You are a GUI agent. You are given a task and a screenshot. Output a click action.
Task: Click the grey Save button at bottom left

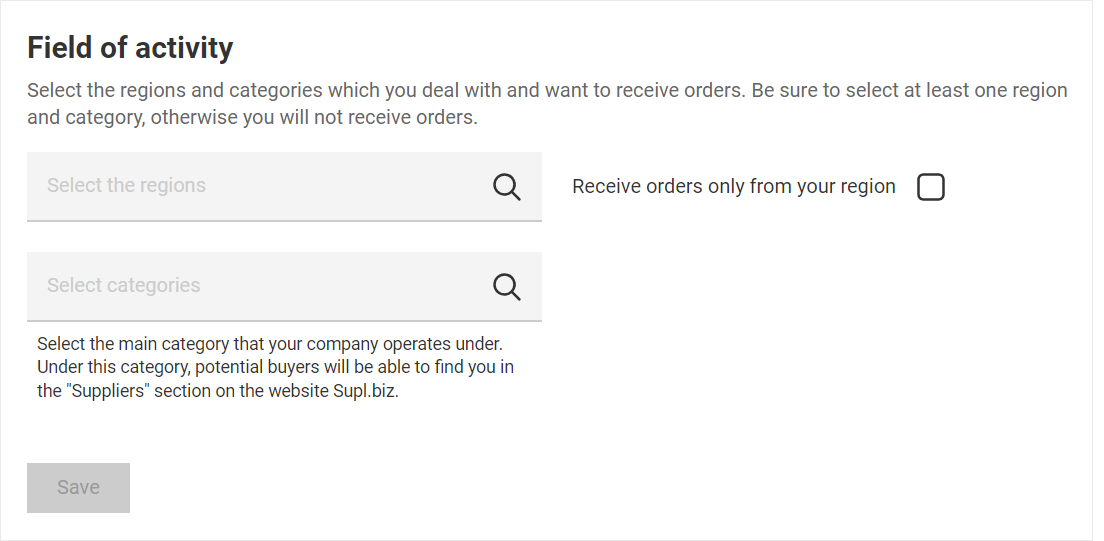click(78, 488)
